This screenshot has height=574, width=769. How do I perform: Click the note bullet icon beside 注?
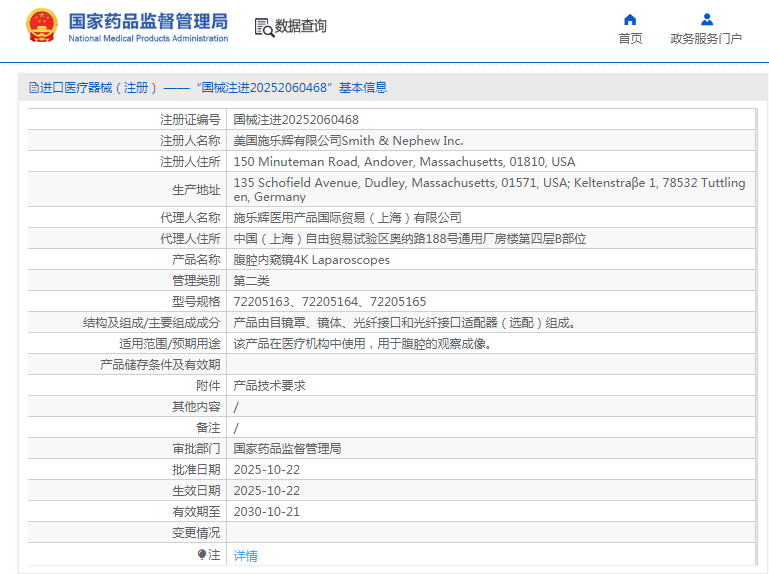pyautogui.click(x=202, y=554)
